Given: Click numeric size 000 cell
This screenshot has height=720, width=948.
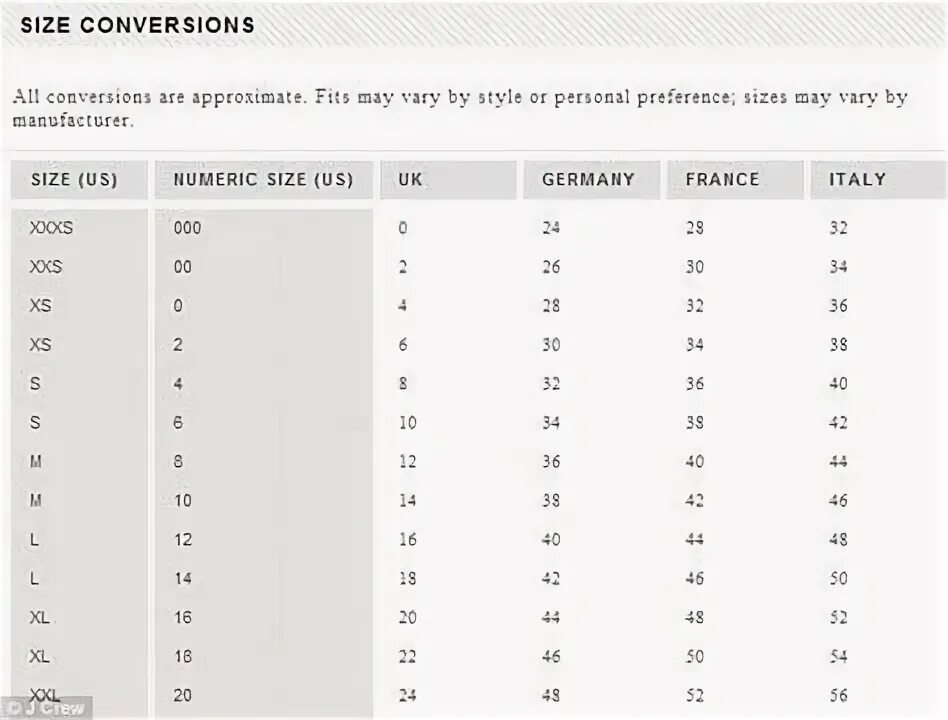Looking at the screenshot, I should (x=187, y=228).
